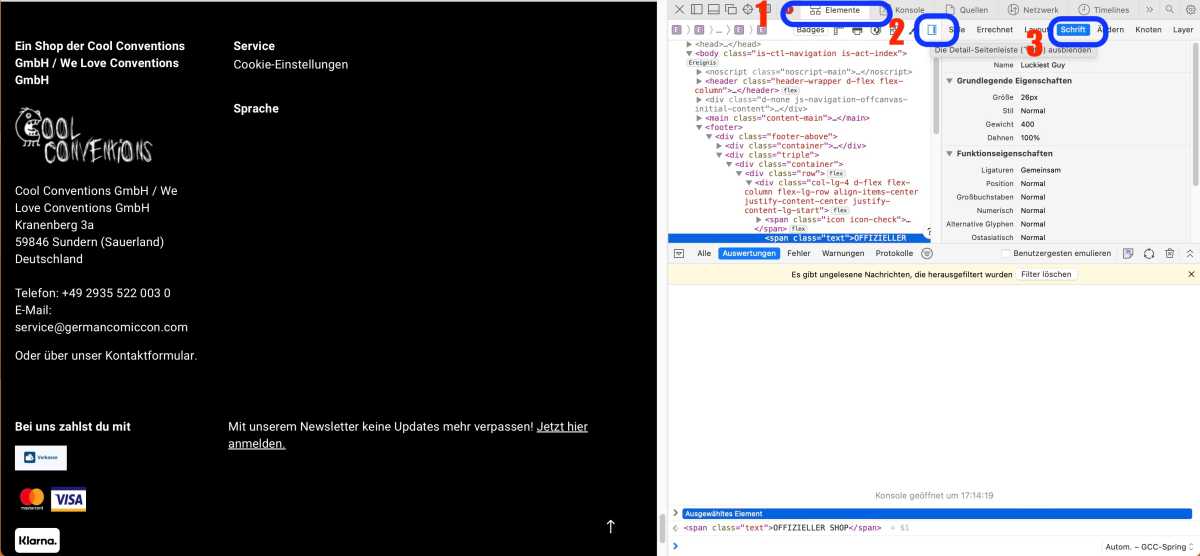The image size is (1200, 556).
Task: Open the inspector search magnifier
Action: pos(1169,9)
